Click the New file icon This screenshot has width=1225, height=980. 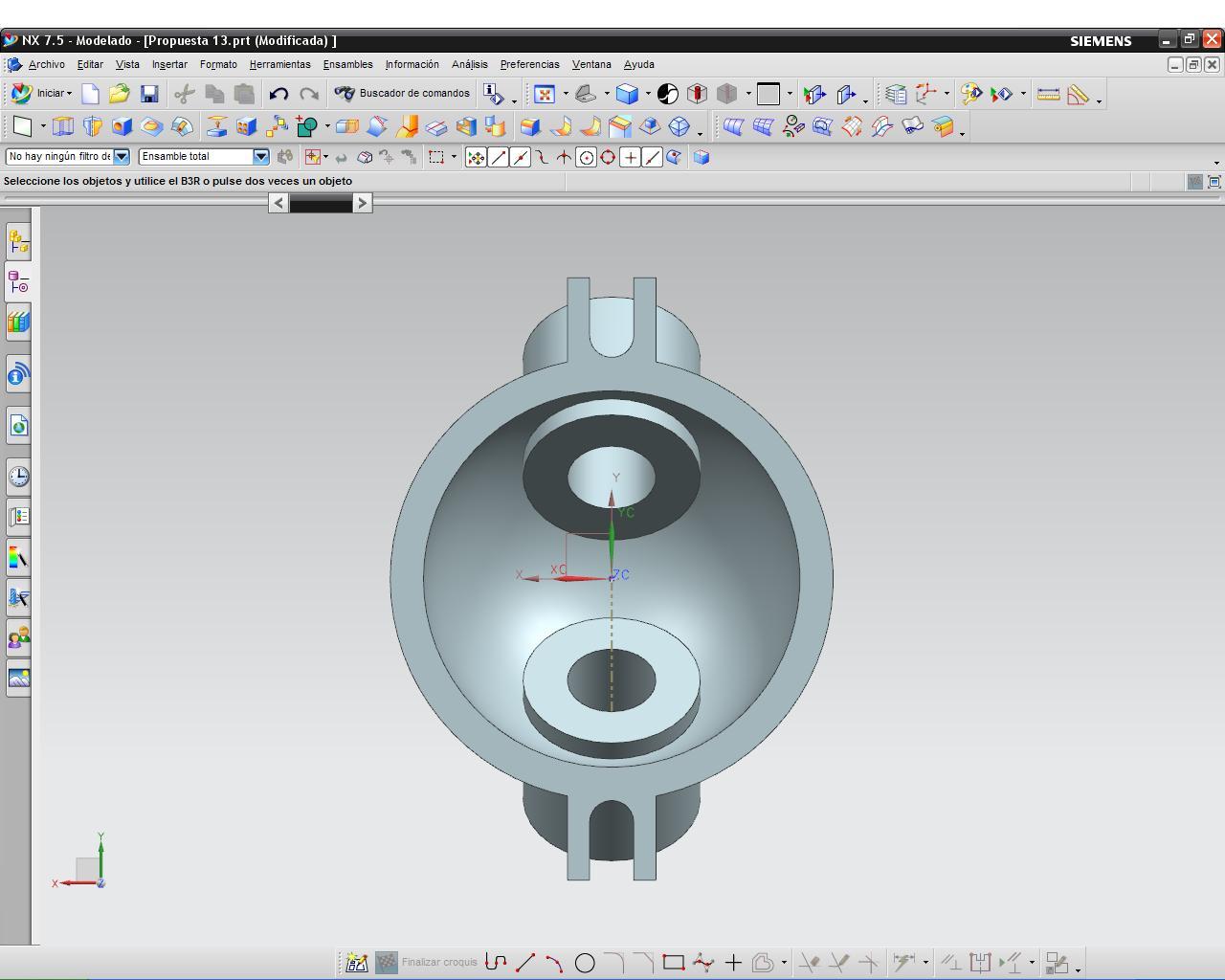[90, 94]
